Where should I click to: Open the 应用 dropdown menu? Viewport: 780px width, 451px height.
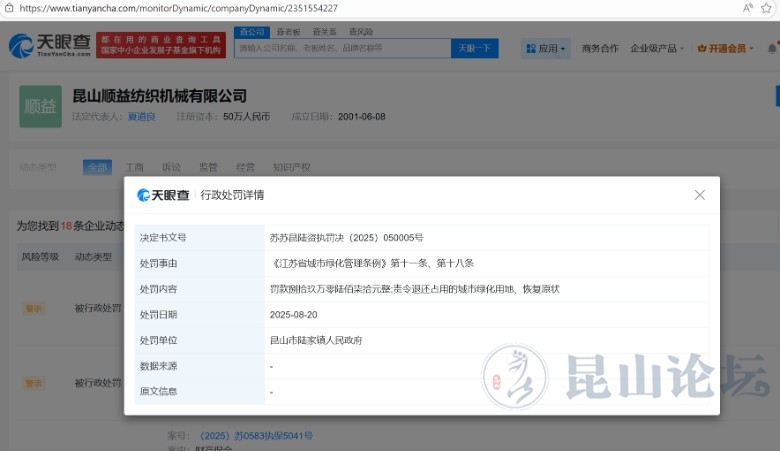[545, 48]
